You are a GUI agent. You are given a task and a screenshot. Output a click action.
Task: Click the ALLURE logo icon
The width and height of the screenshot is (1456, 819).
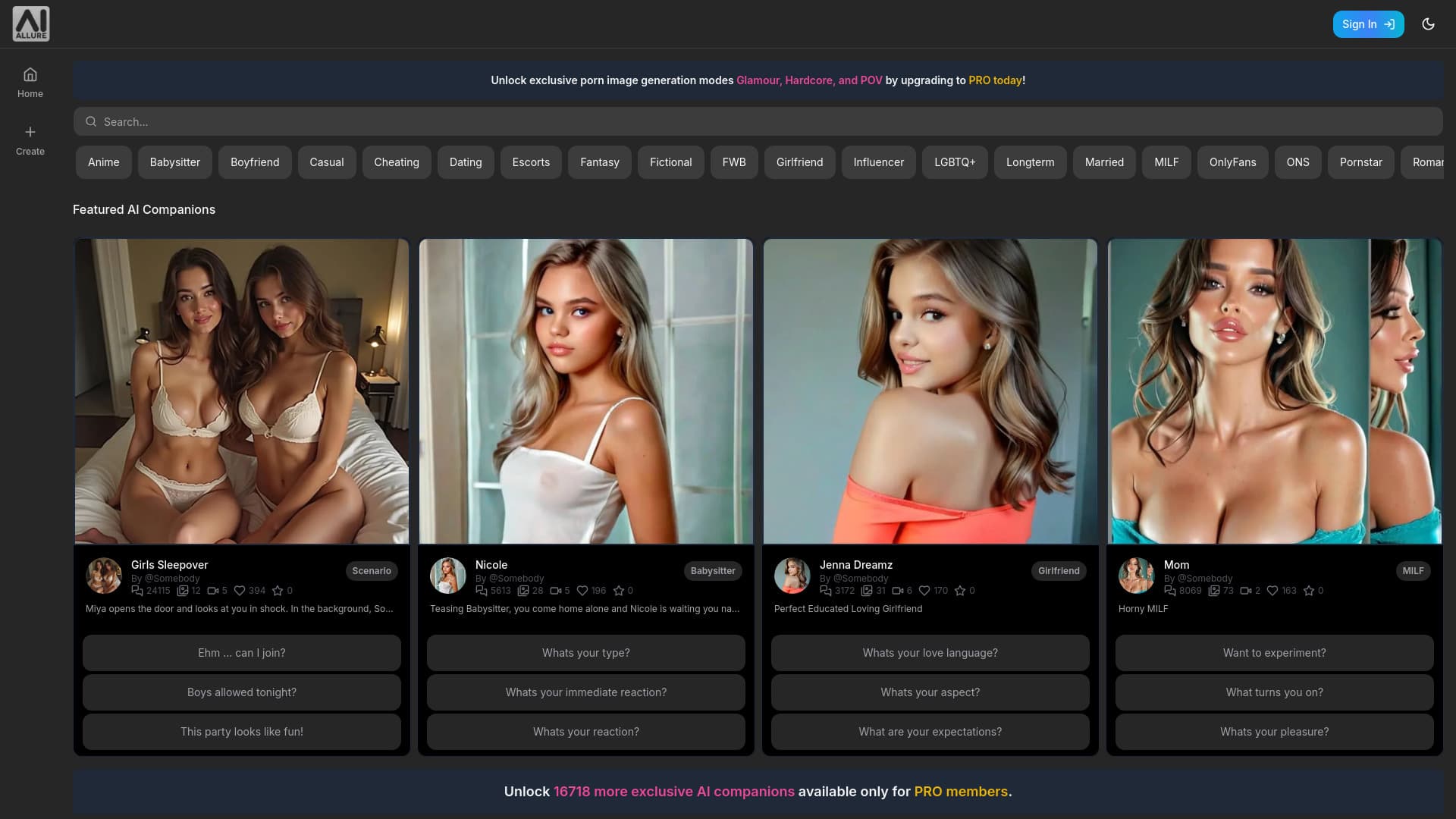(x=30, y=24)
